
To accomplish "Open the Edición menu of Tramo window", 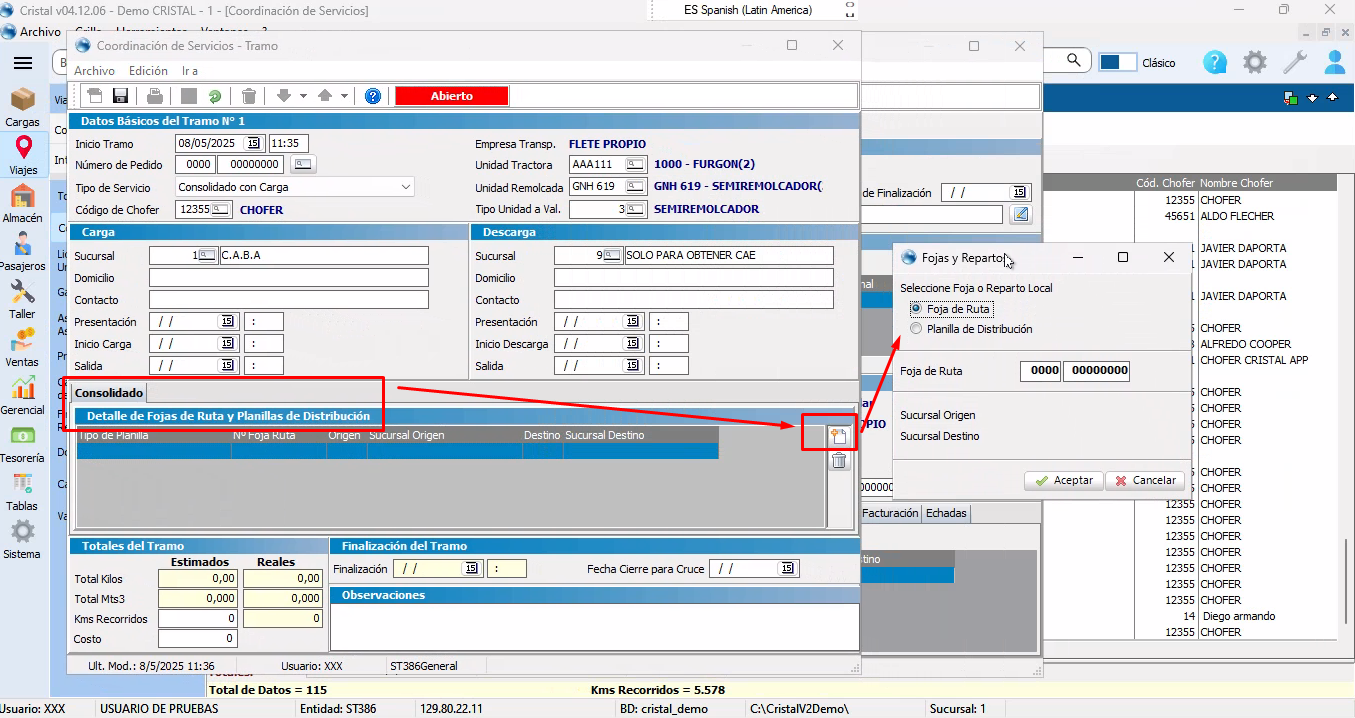I will click(x=148, y=71).
